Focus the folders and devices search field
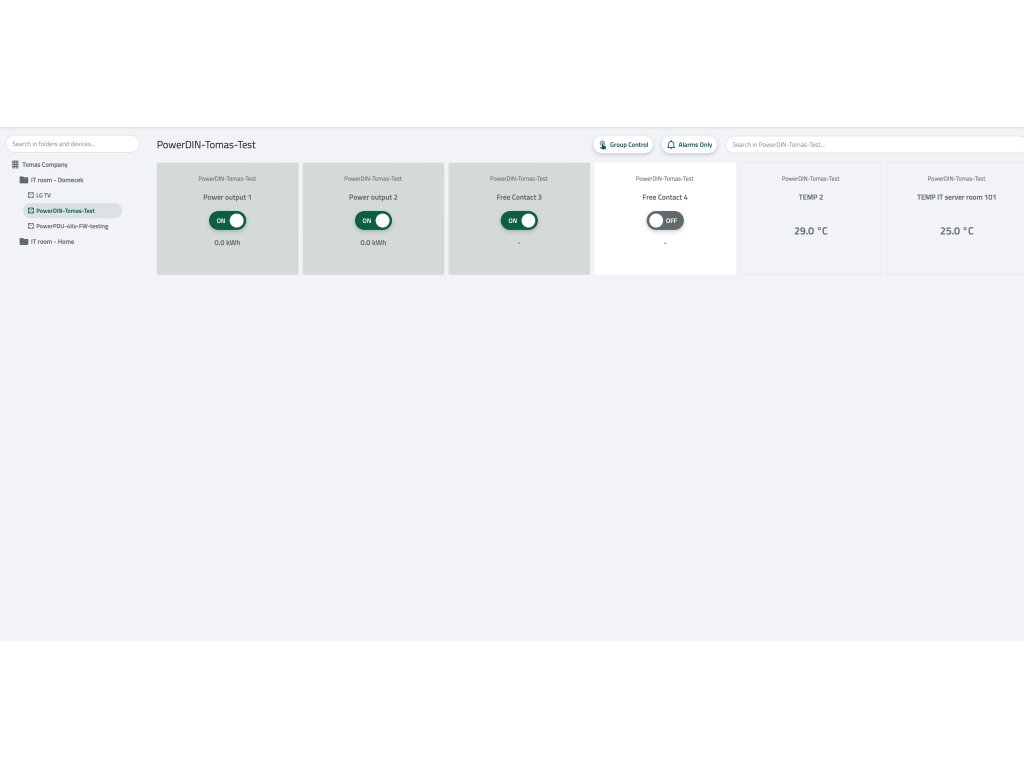This screenshot has height=768, width=1024. tap(72, 144)
